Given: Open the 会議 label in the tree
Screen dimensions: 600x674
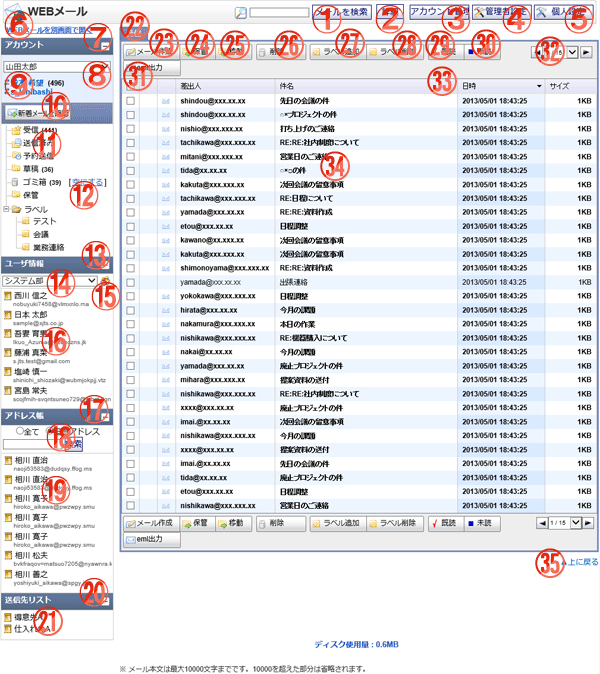Looking at the screenshot, I should (x=41, y=234).
